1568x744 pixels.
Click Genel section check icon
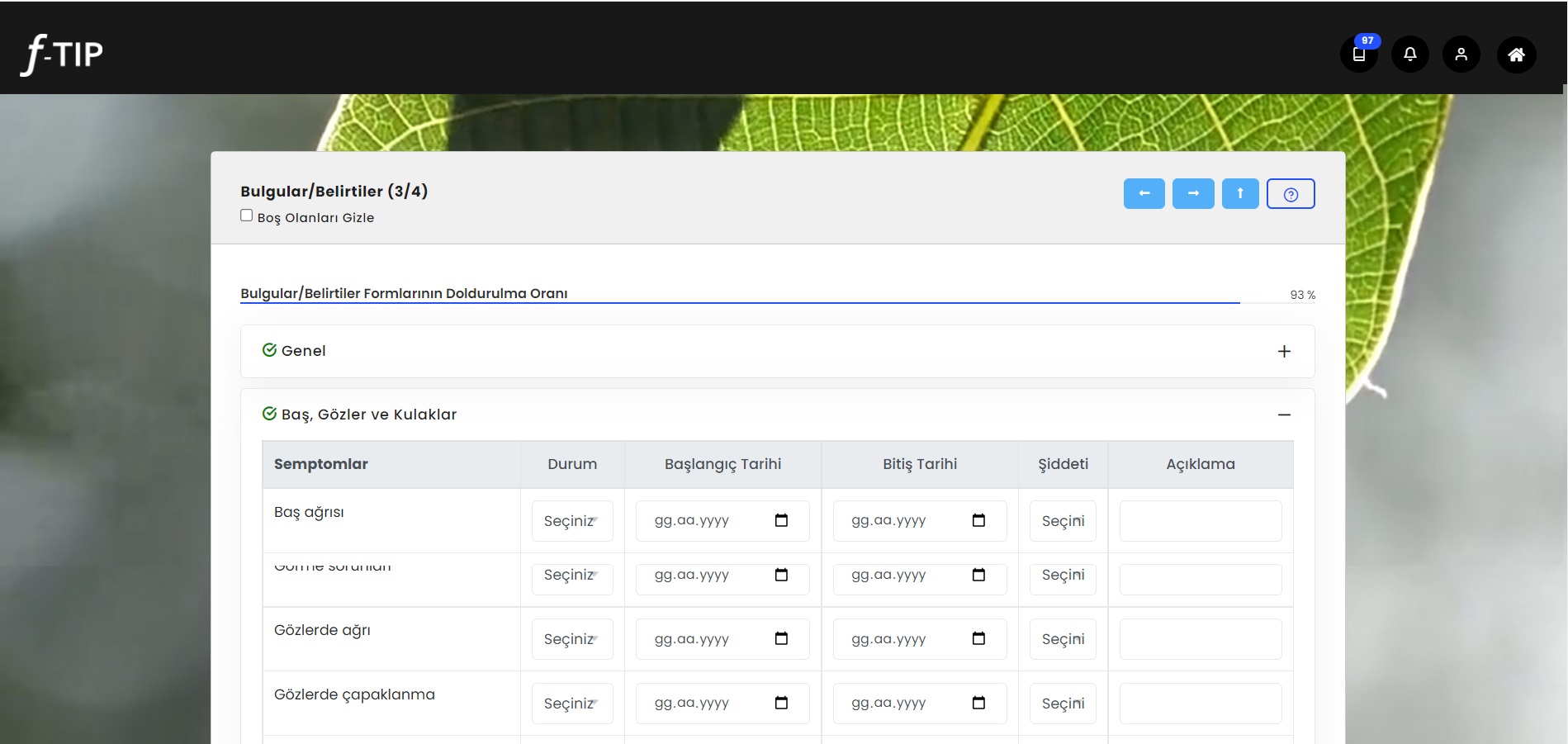(x=269, y=350)
